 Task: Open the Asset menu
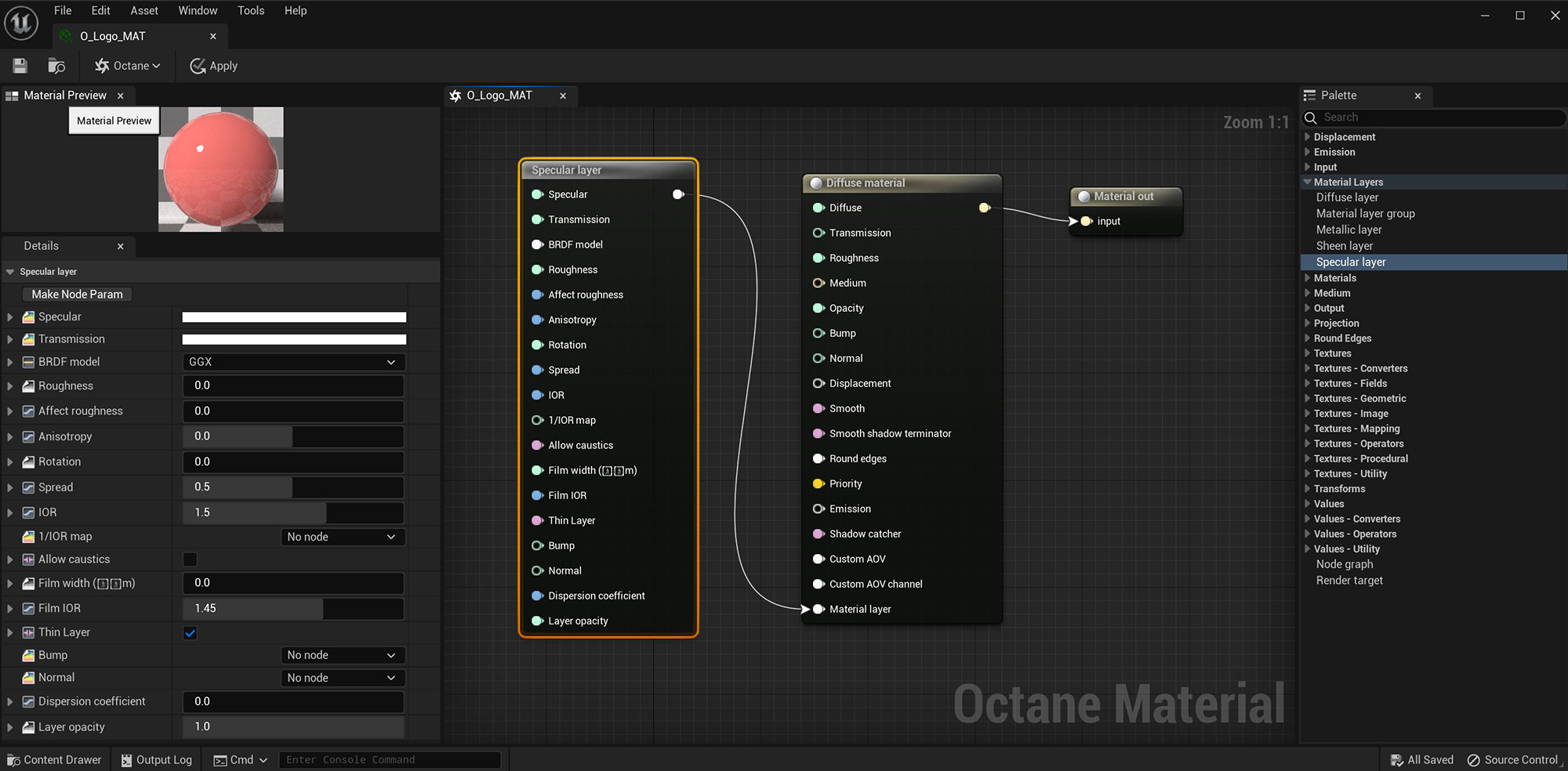tap(144, 10)
